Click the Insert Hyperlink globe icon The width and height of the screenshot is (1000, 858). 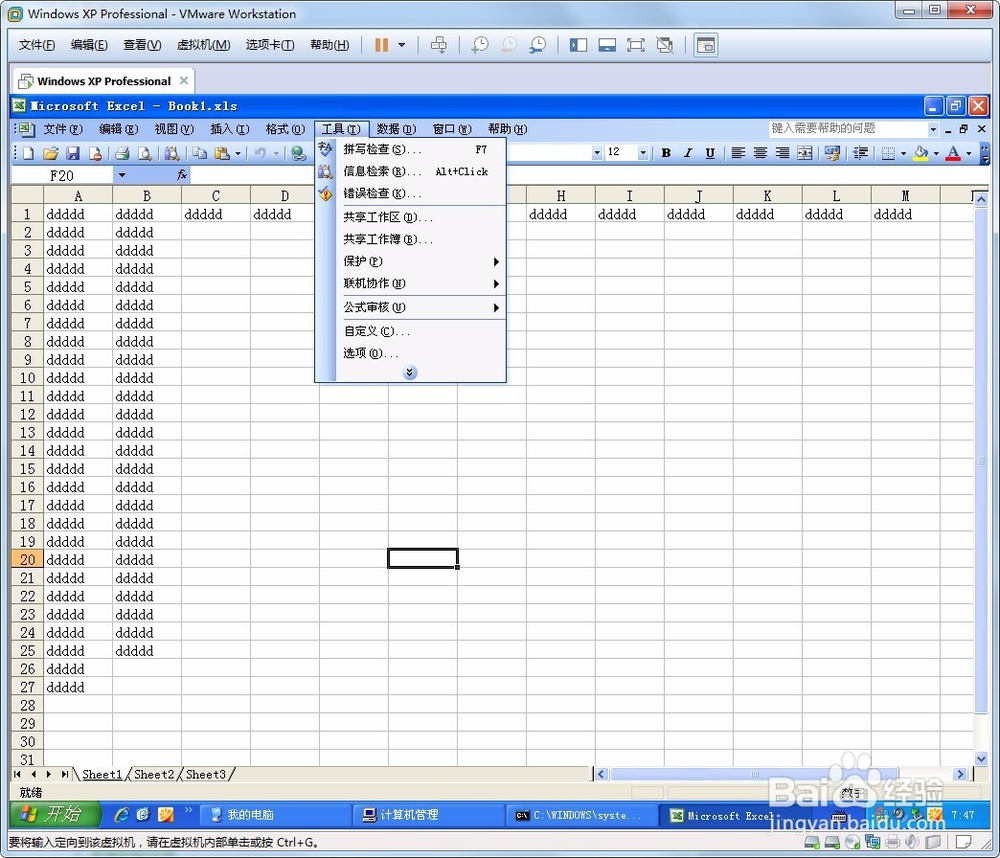[298, 153]
